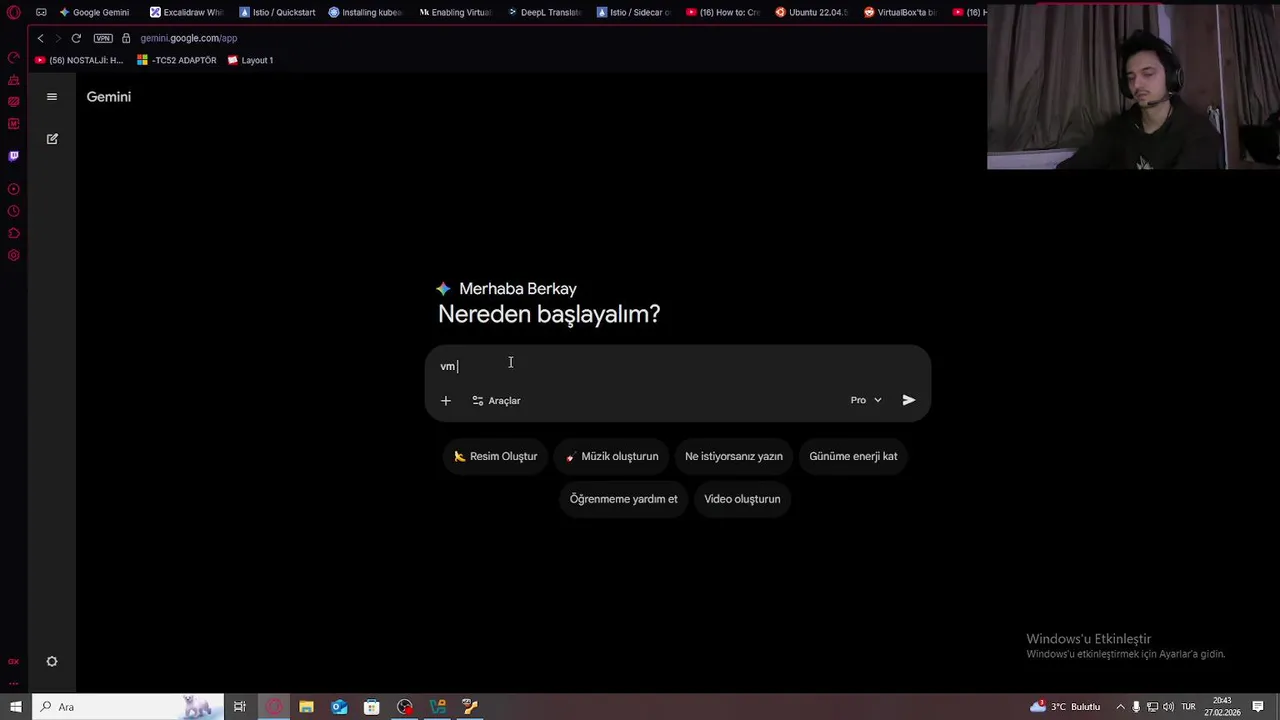
Task: Switch to the Google Gemini tab
Action: 94,13
